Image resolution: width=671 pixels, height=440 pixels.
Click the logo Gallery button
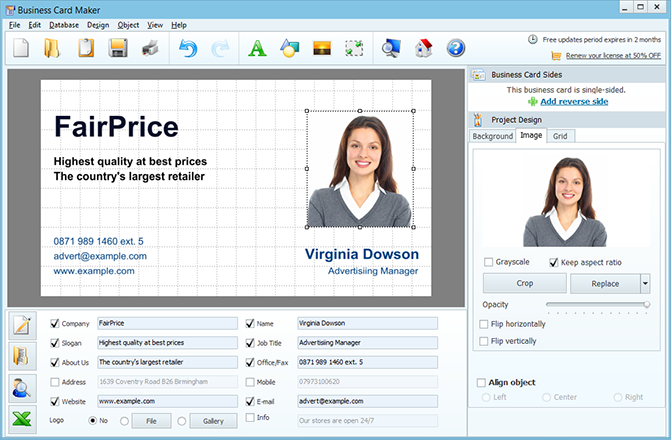click(x=213, y=421)
